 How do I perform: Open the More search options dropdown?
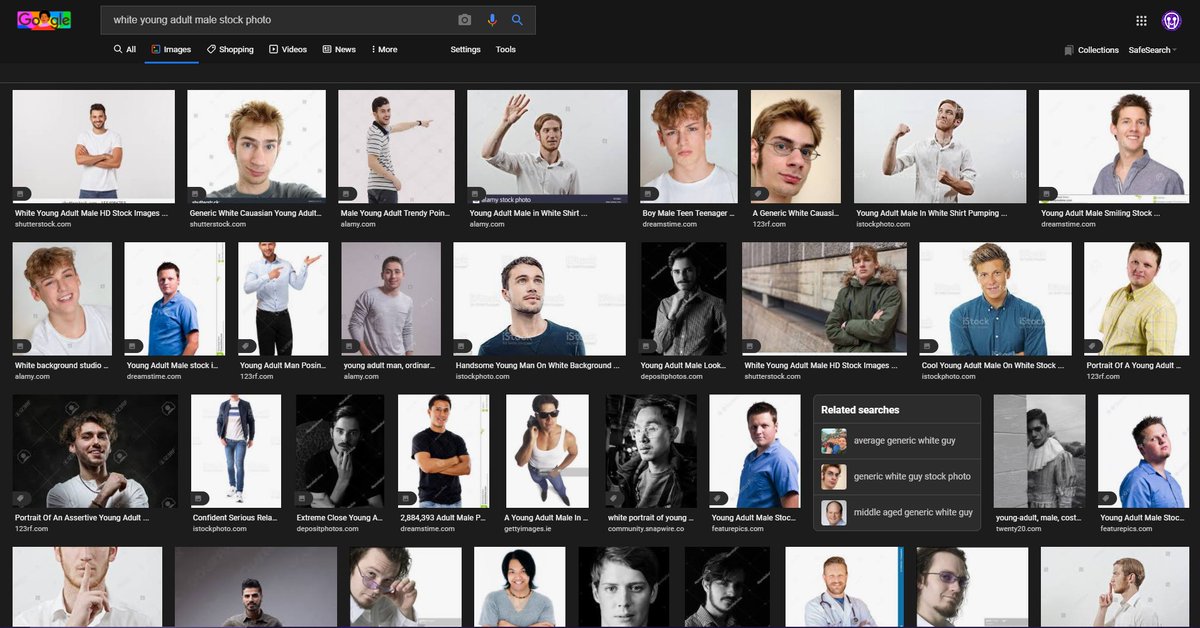click(x=384, y=49)
